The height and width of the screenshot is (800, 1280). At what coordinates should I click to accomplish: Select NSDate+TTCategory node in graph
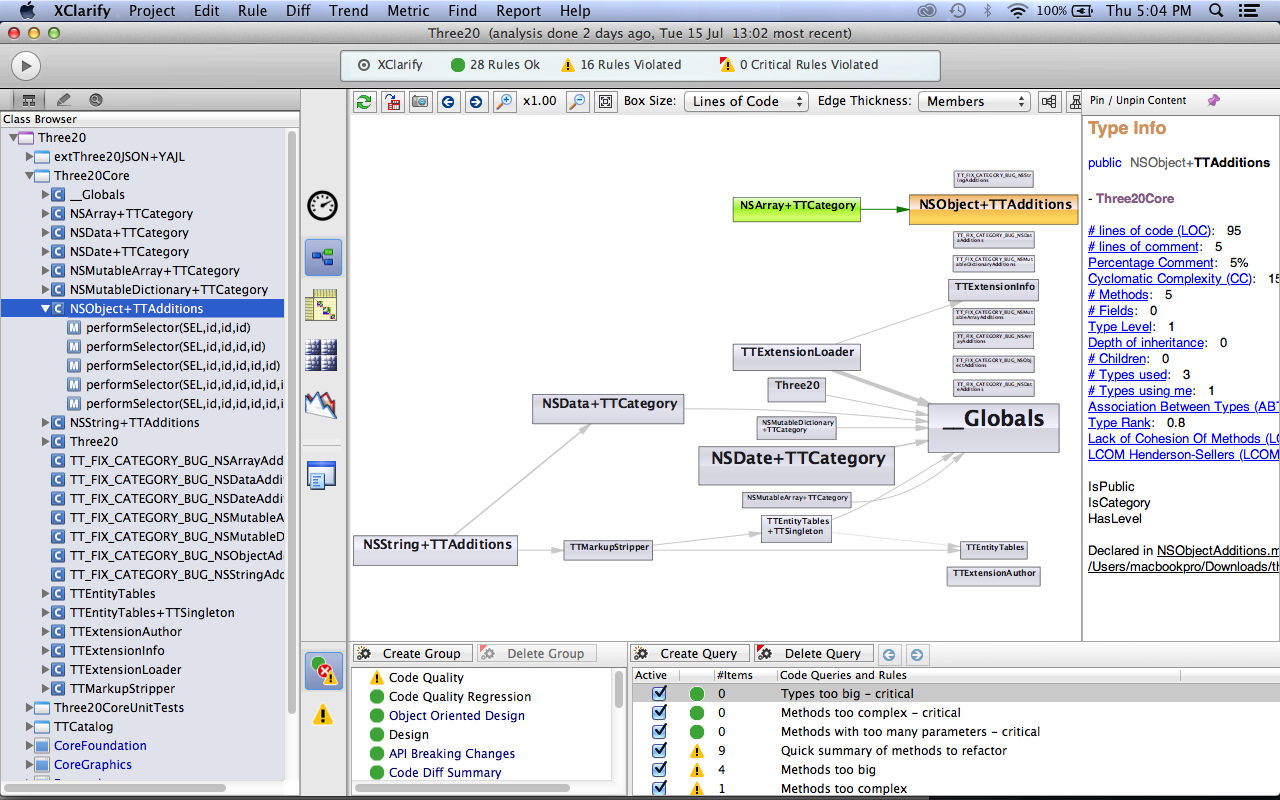click(x=797, y=466)
